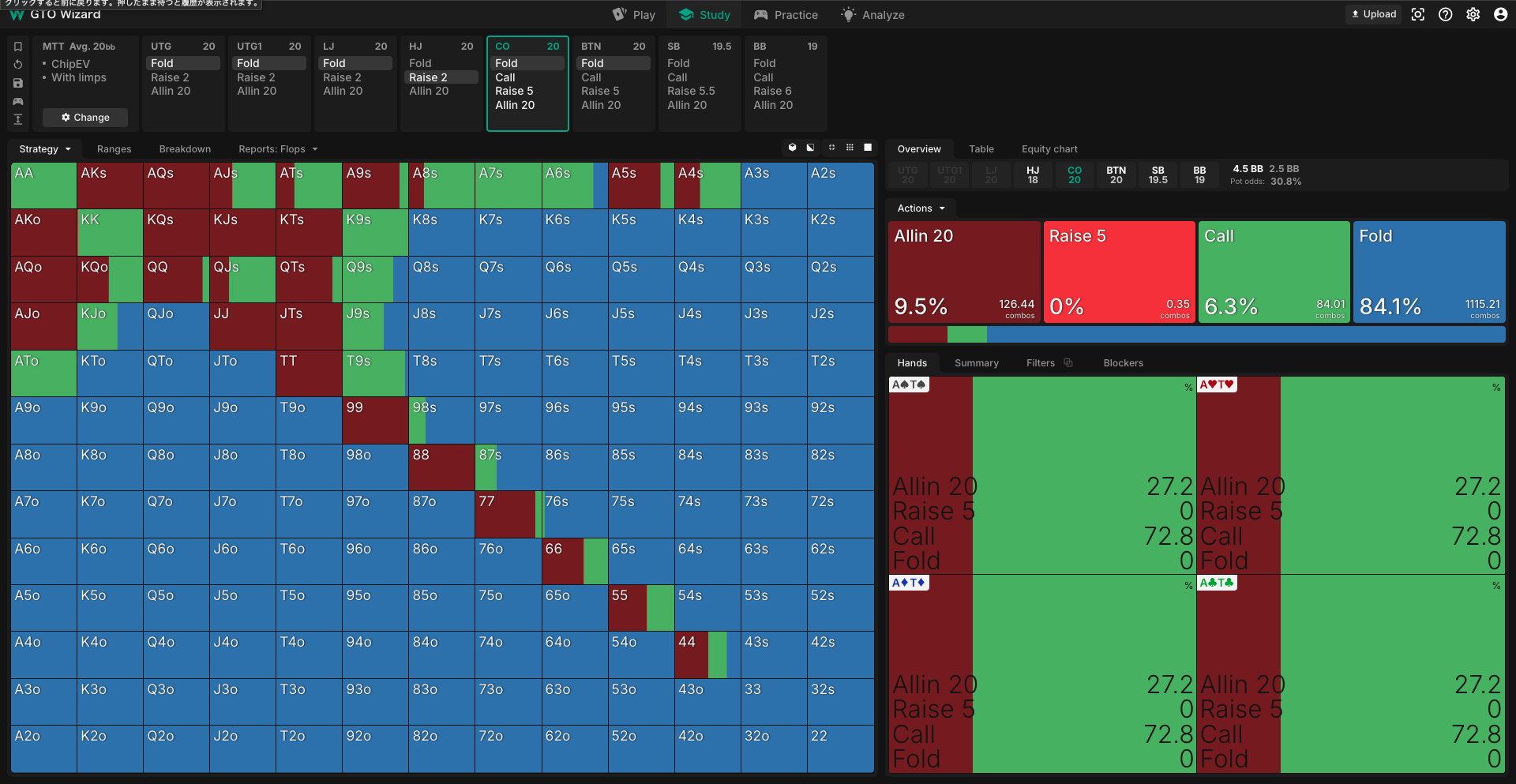Choose Raise 5 in CO panel

pos(527,91)
